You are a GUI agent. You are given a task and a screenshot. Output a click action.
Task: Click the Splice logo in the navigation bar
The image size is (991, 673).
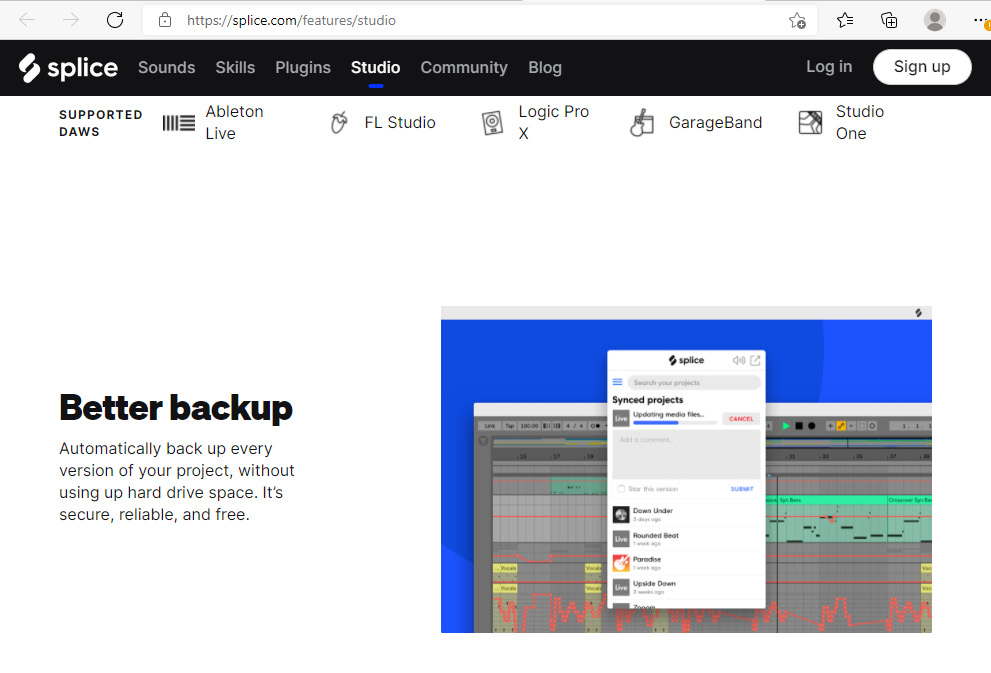[x=68, y=68]
